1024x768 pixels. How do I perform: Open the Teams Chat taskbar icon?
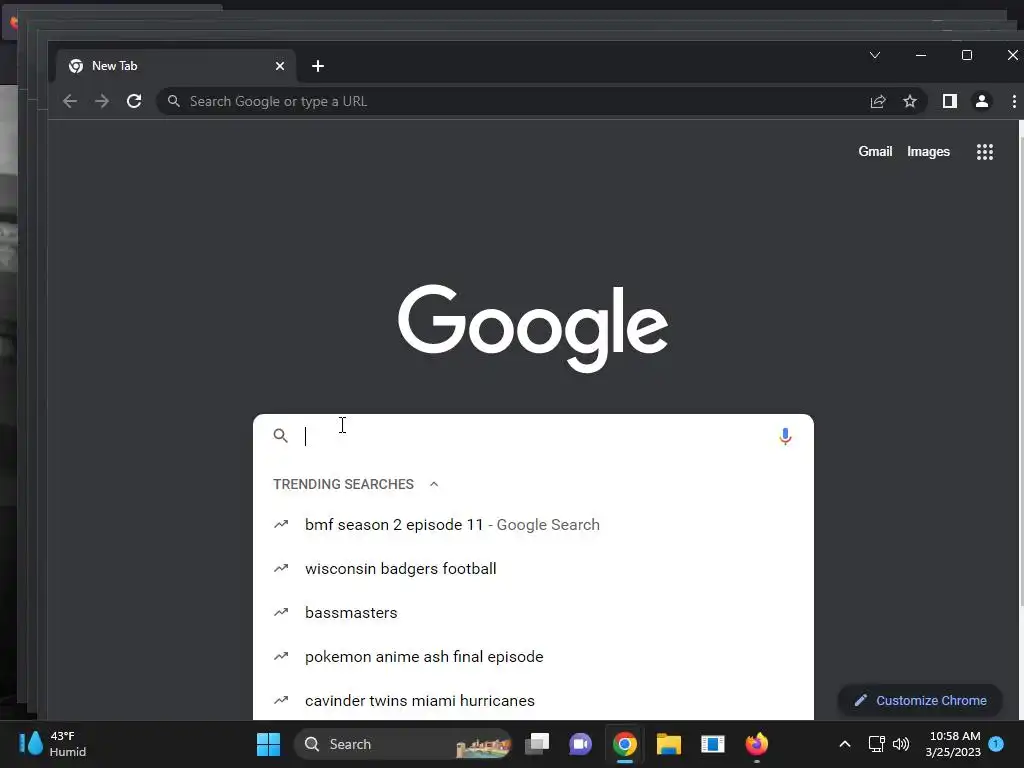coord(581,744)
